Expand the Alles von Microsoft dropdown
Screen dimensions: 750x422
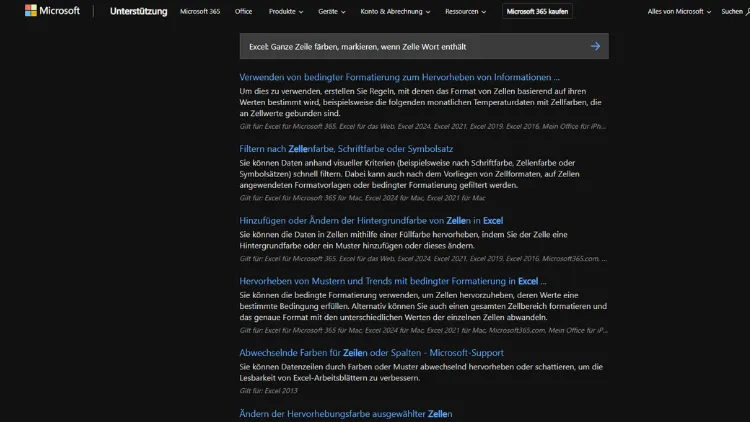[x=679, y=11]
